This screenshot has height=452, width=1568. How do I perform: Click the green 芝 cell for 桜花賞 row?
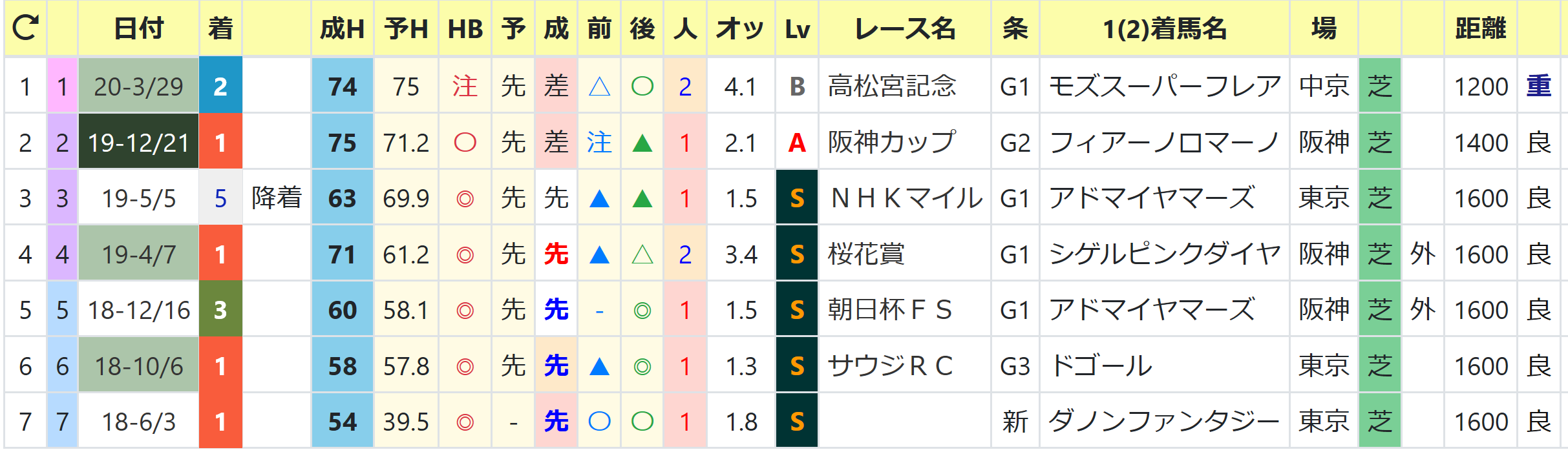(x=1379, y=254)
